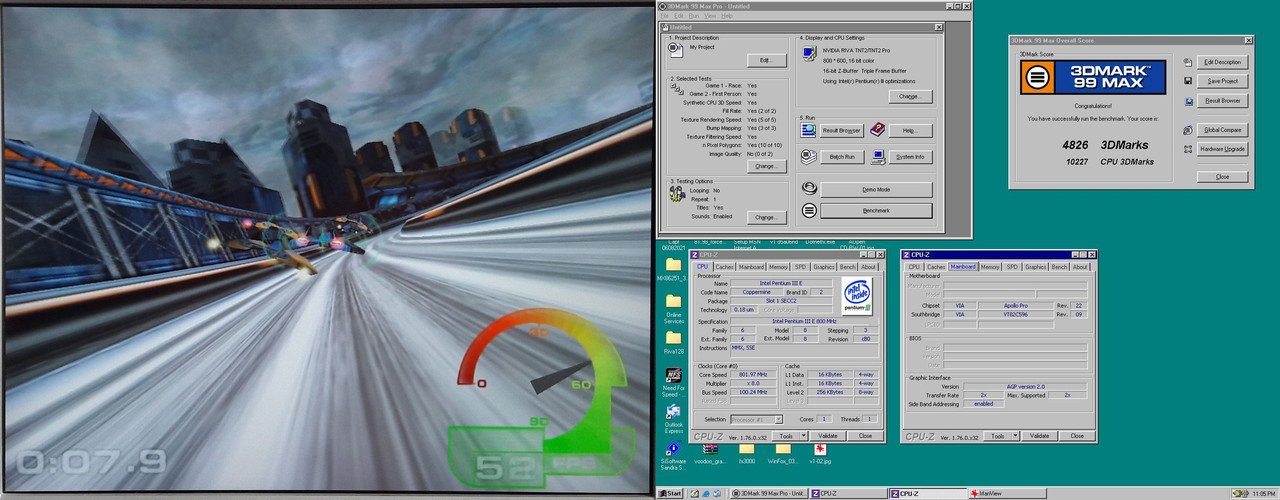Image resolution: width=1280 pixels, height=500 pixels.
Task: Click Hardware Upgrade button in score dialog
Action: click(1222, 149)
